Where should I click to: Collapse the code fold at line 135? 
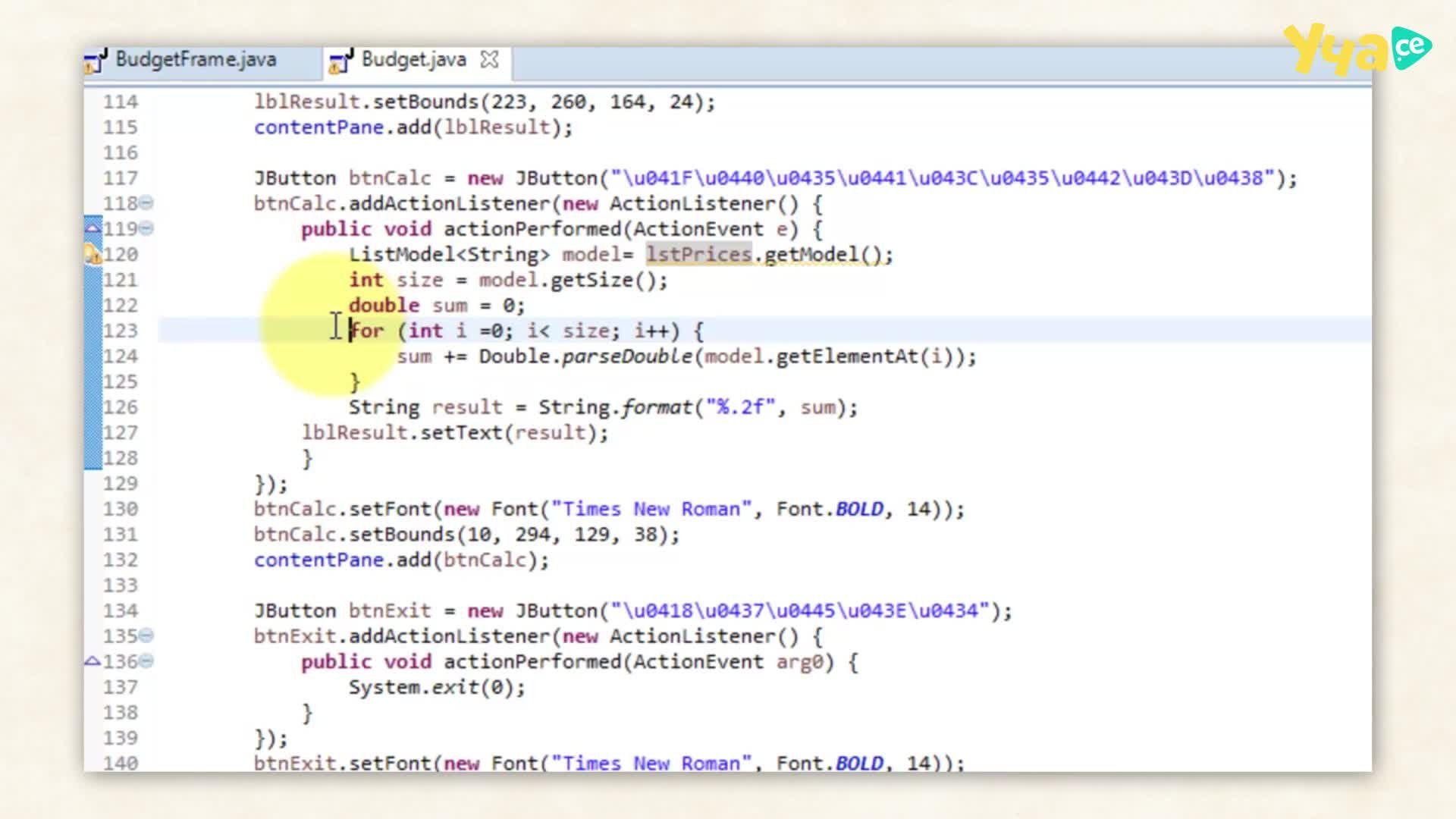(146, 635)
